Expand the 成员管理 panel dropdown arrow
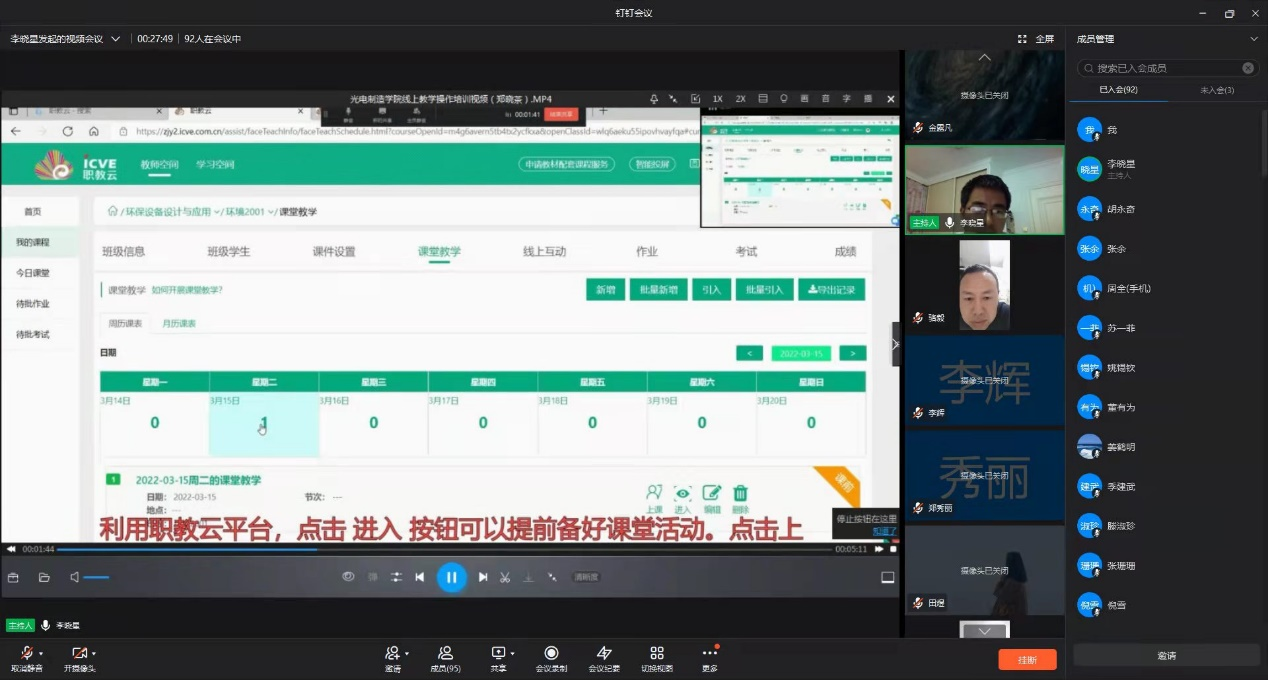Screen dimensions: 1268x680 pyautogui.click(x=1254, y=39)
